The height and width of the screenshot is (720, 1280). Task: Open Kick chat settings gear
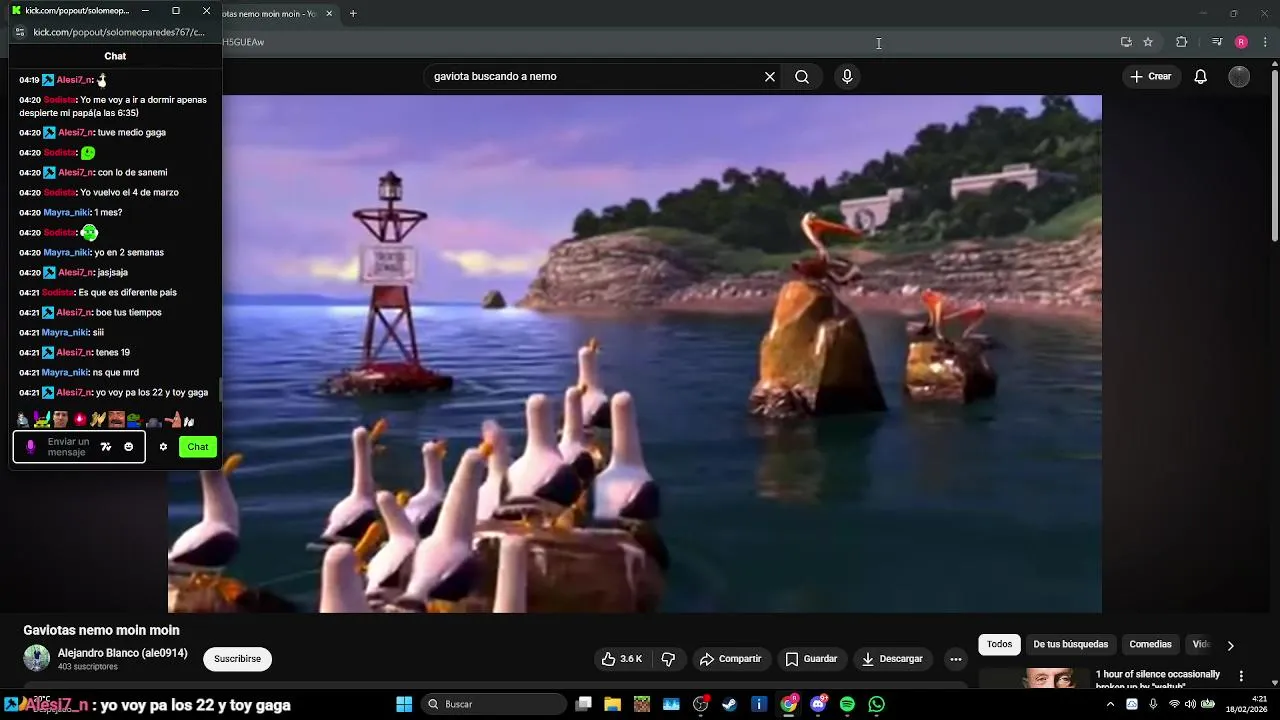coord(163,447)
